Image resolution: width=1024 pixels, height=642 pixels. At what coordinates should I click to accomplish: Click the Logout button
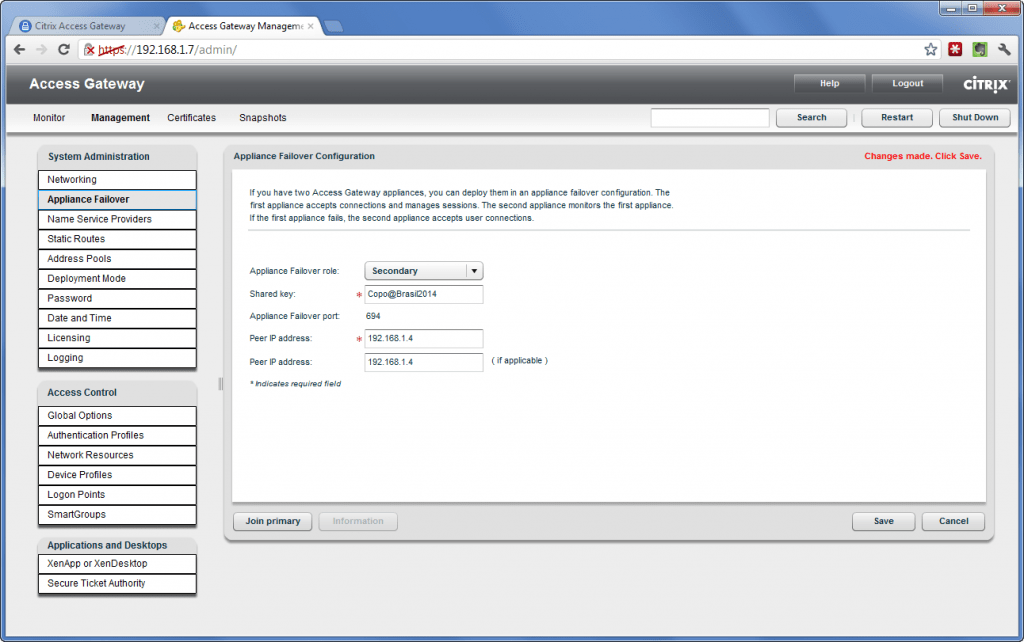(x=908, y=84)
